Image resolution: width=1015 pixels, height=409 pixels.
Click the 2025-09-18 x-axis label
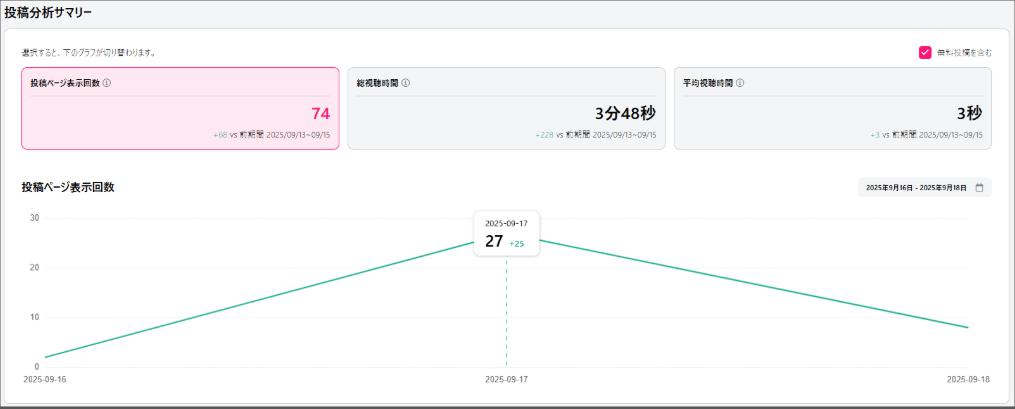coord(967,380)
